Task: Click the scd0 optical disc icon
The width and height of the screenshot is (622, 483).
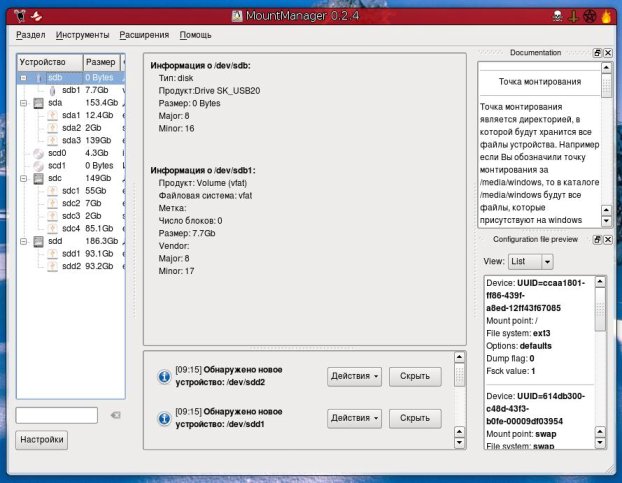Action: pos(38,153)
